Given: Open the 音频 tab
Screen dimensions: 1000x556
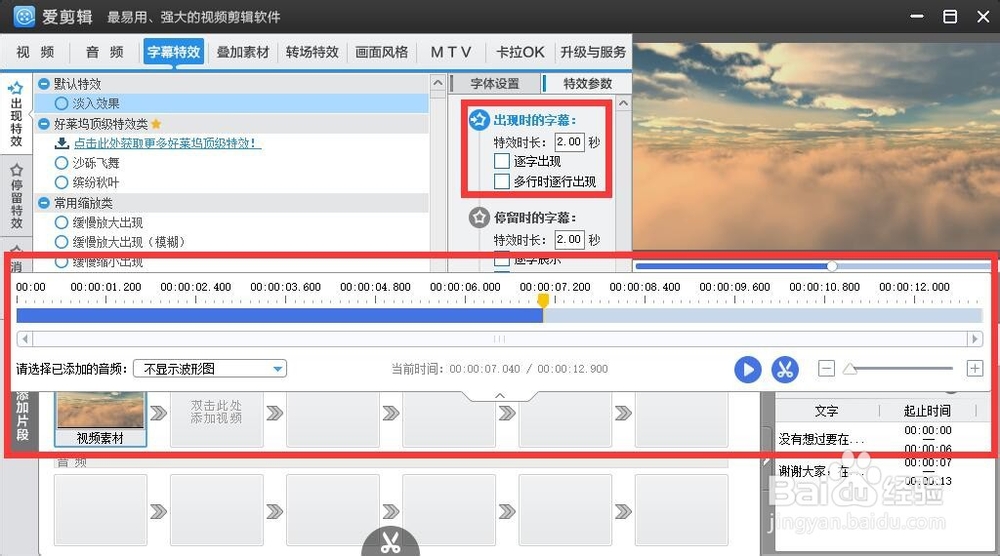Looking at the screenshot, I should [x=105, y=52].
